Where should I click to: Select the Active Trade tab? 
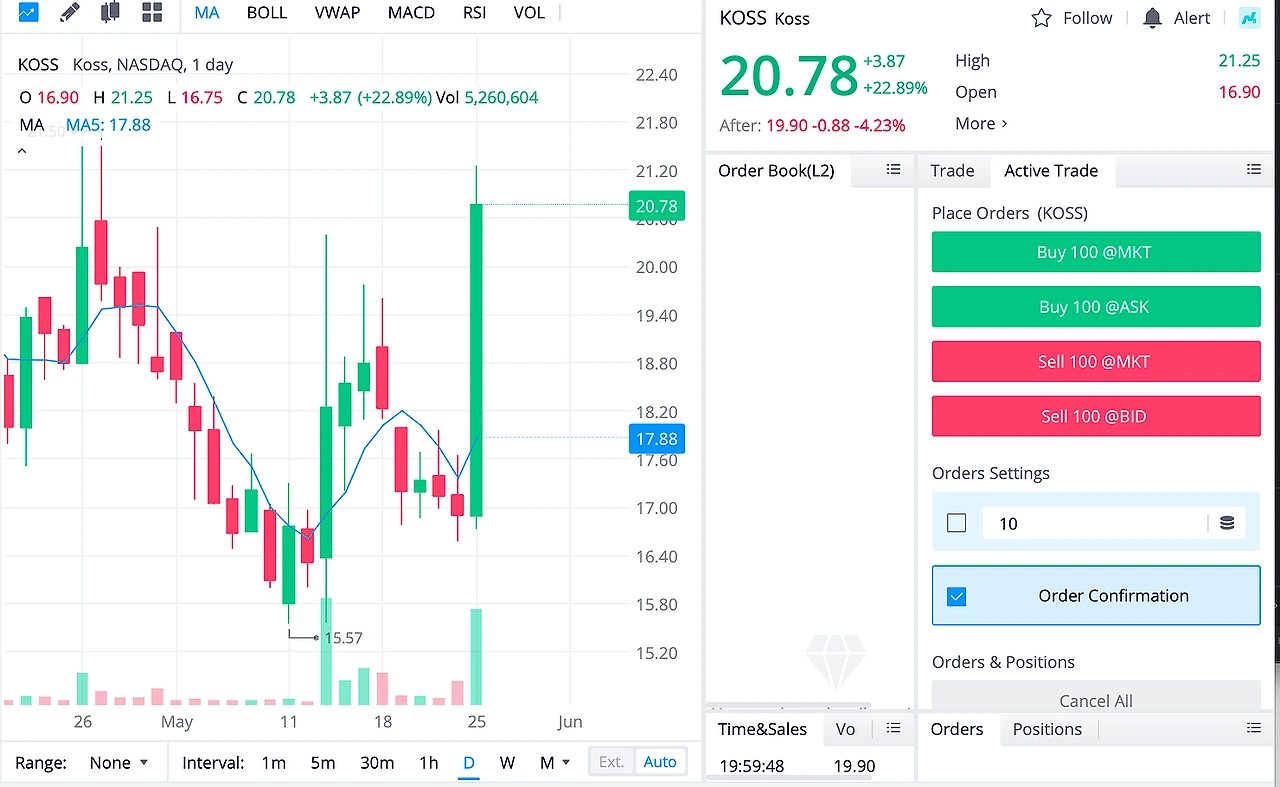1051,171
